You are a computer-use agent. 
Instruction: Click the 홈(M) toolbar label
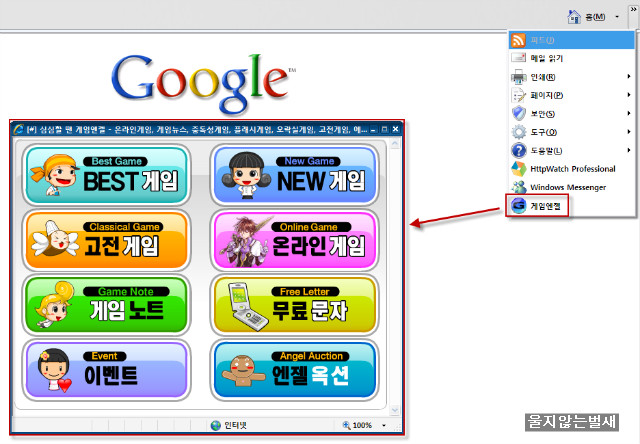[x=595, y=17]
